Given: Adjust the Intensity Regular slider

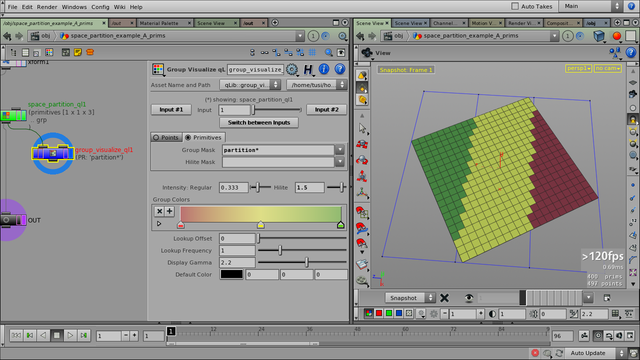Looking at the screenshot, I should [x=260, y=187].
